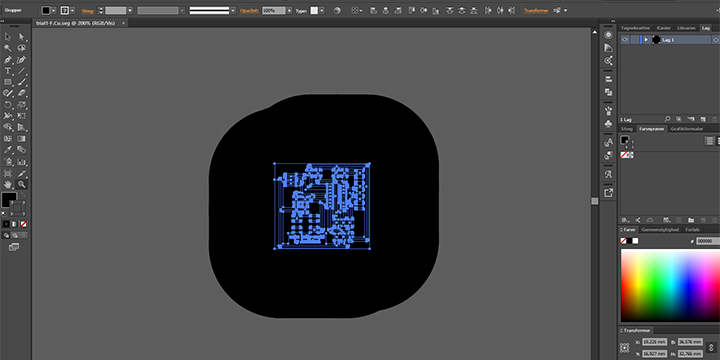This screenshot has width=720, height=360.
Task: Select the Column Graph tool
Action: click(x=22, y=161)
